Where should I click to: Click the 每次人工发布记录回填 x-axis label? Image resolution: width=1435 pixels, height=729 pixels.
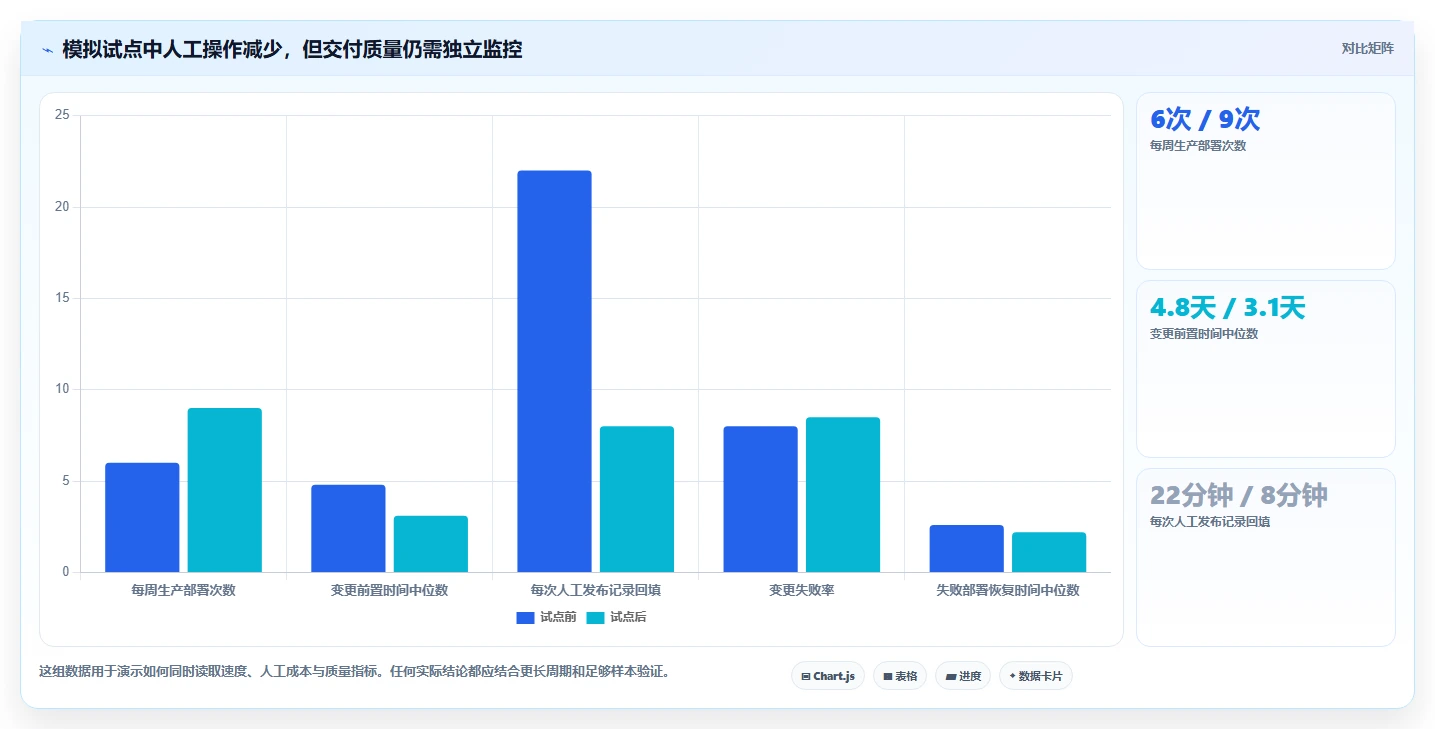click(595, 590)
